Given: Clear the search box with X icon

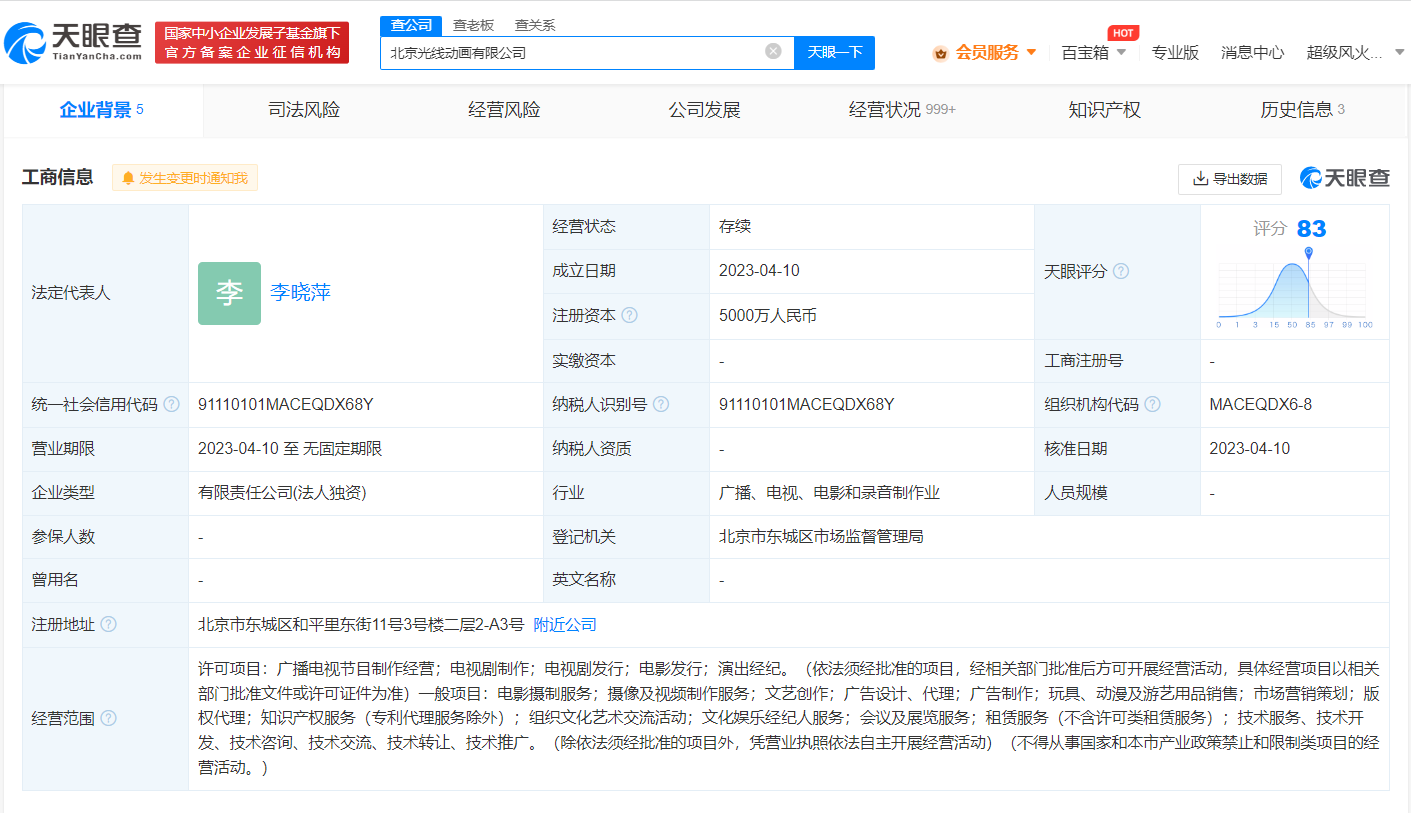Looking at the screenshot, I should [x=773, y=51].
